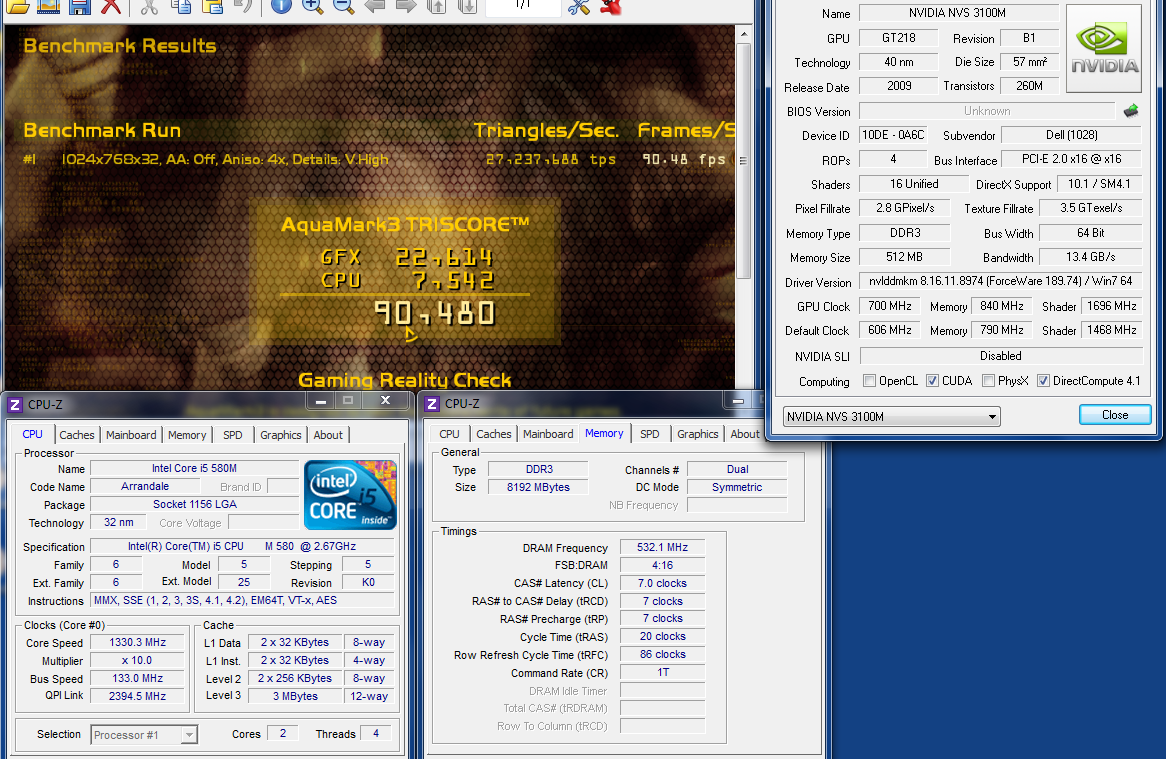Go to previous image with left arrow icon

coord(374,7)
